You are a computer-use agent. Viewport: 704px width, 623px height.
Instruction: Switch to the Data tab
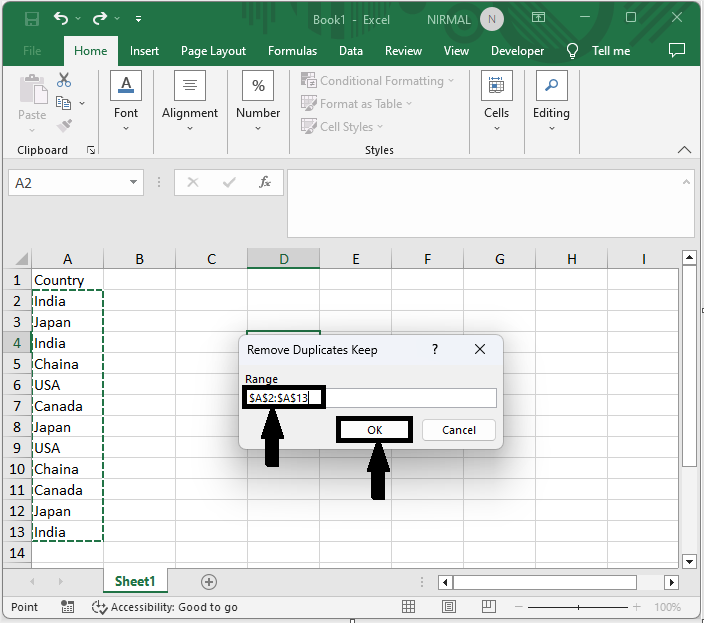tap(351, 51)
